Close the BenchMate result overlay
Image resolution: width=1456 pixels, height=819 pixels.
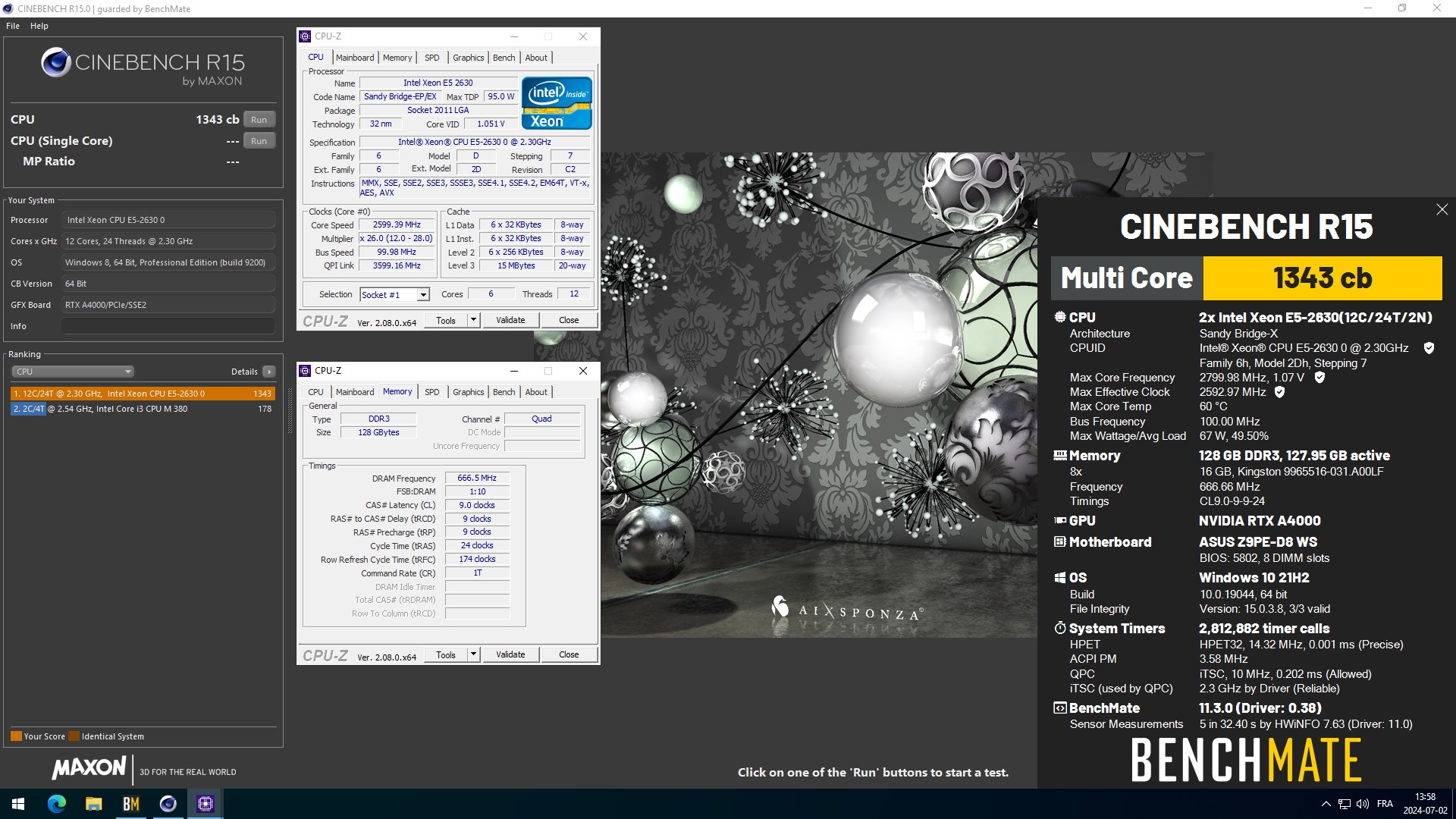1442,209
